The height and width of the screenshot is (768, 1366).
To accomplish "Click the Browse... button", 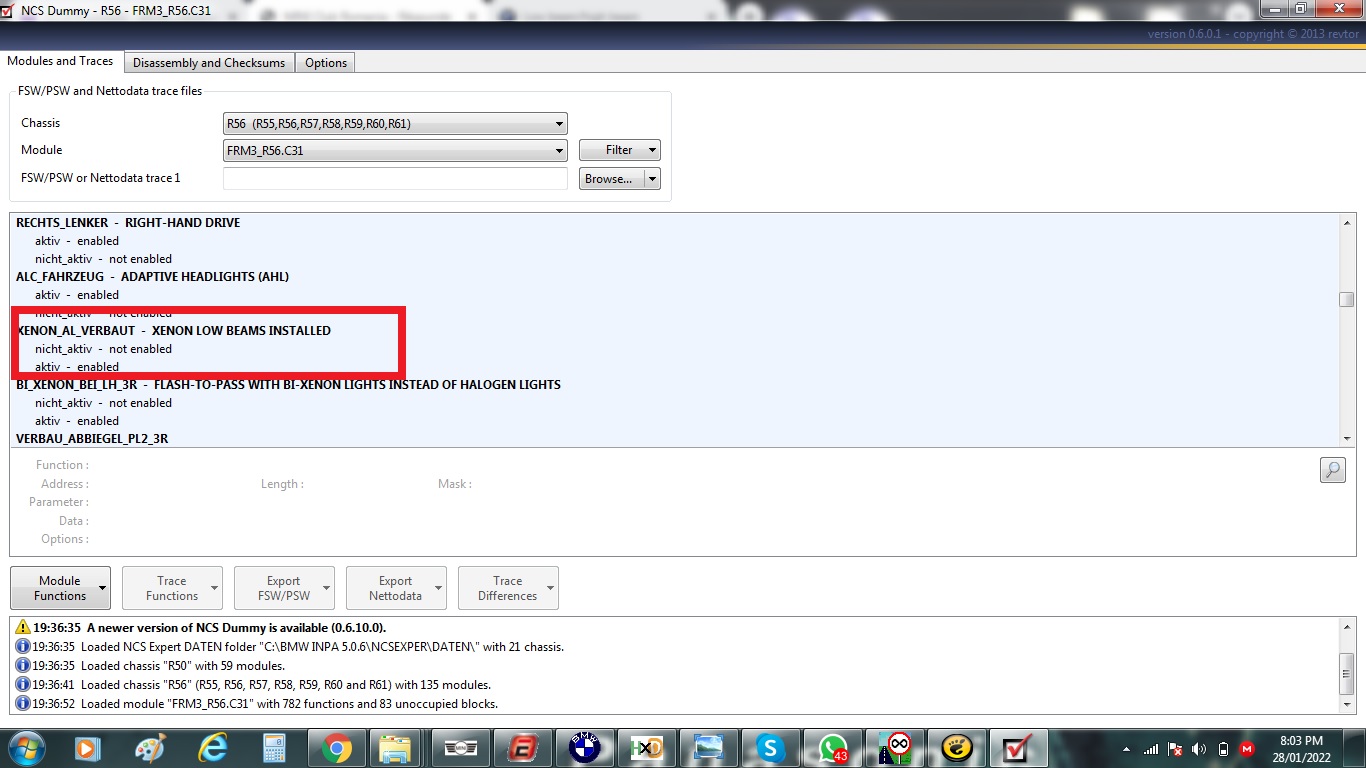I will pyautogui.click(x=608, y=179).
